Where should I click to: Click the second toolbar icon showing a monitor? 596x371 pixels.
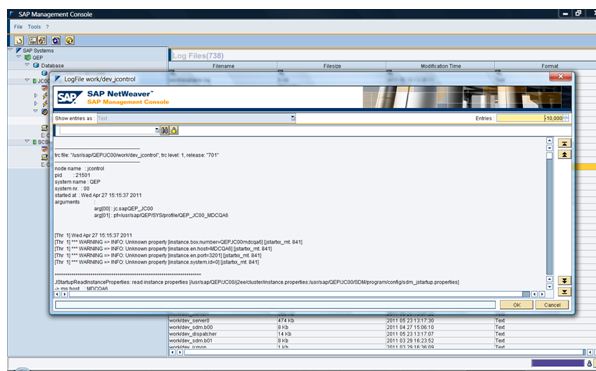(x=33, y=40)
